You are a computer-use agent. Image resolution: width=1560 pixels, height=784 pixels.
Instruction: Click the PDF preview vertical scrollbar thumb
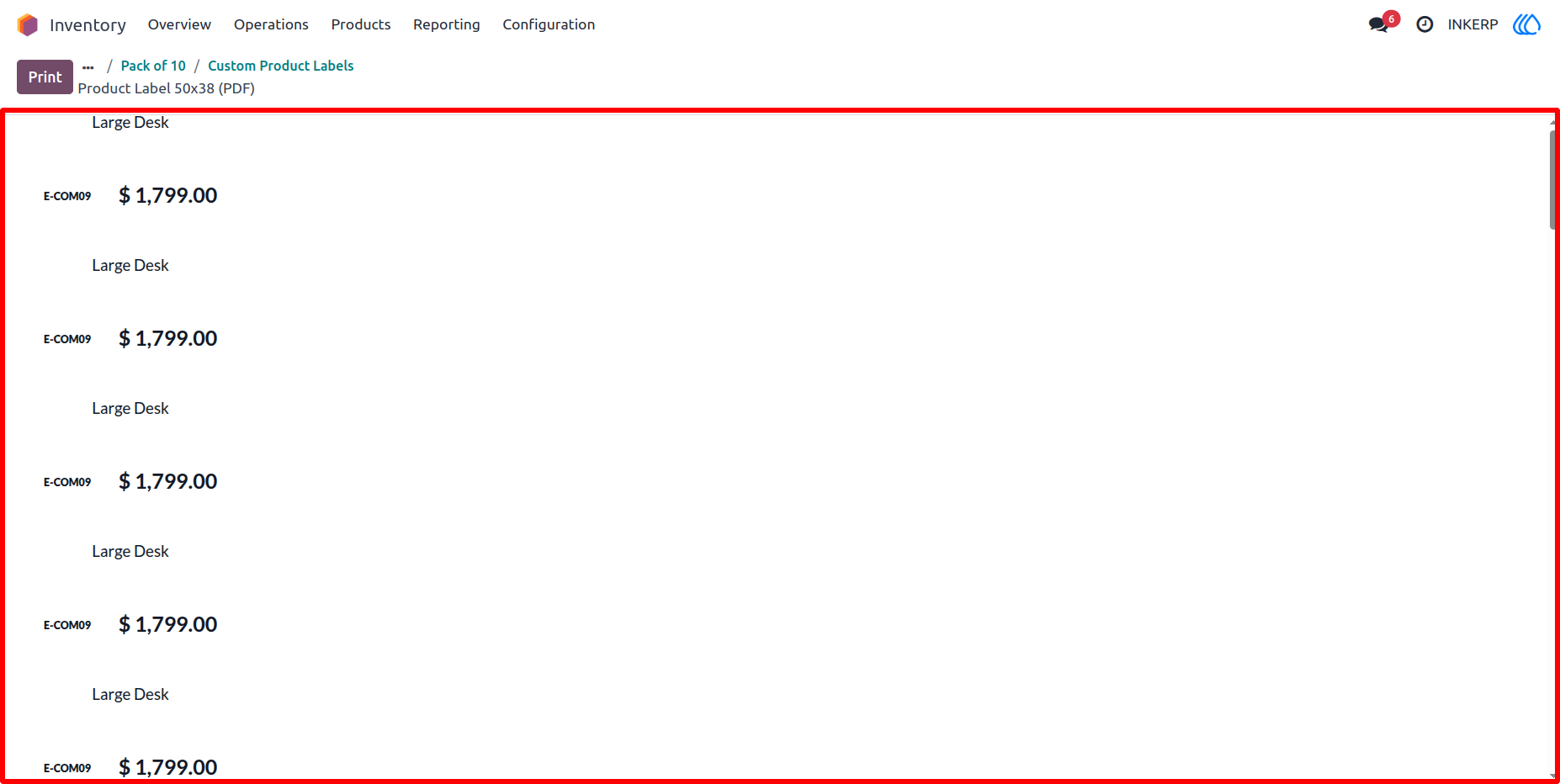(x=1552, y=179)
